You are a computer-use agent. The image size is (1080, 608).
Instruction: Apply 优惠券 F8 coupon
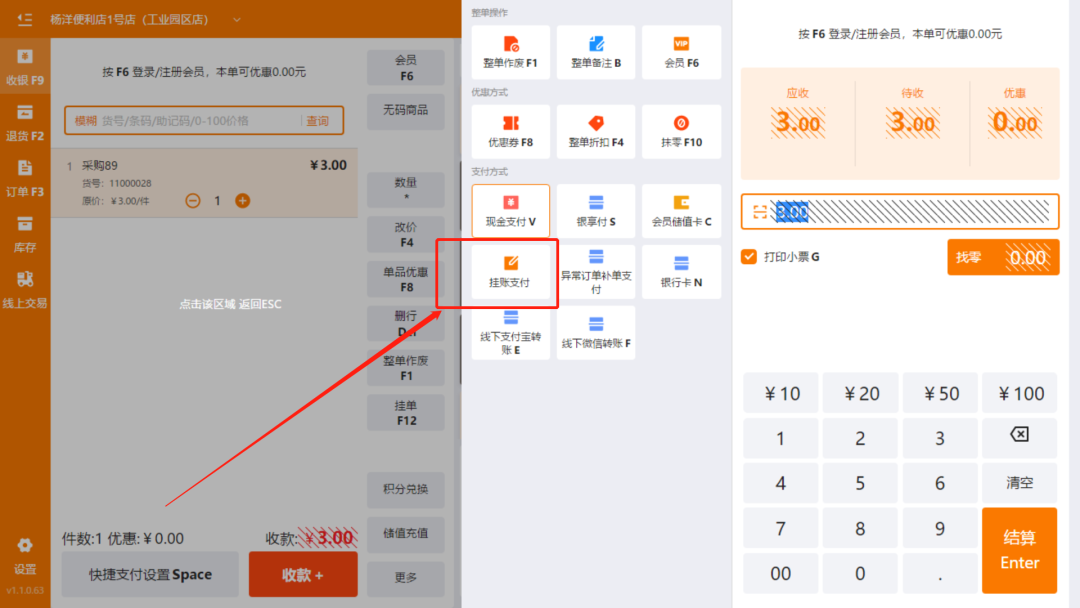510,131
